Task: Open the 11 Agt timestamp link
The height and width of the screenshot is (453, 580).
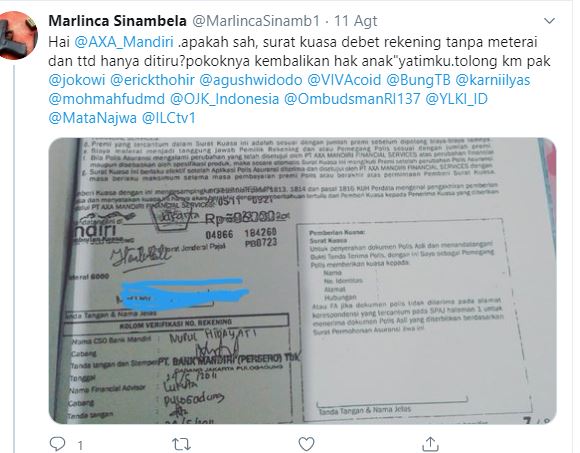Action: pyautogui.click(x=355, y=21)
